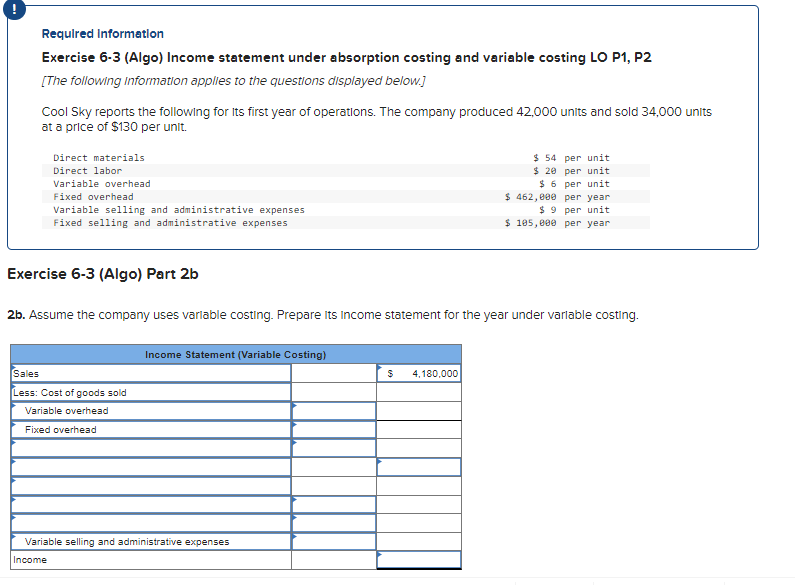Screen dimensions: 795x585
Task: Open the Variable selling and administrative expenses dropdown
Action: (x=151, y=541)
